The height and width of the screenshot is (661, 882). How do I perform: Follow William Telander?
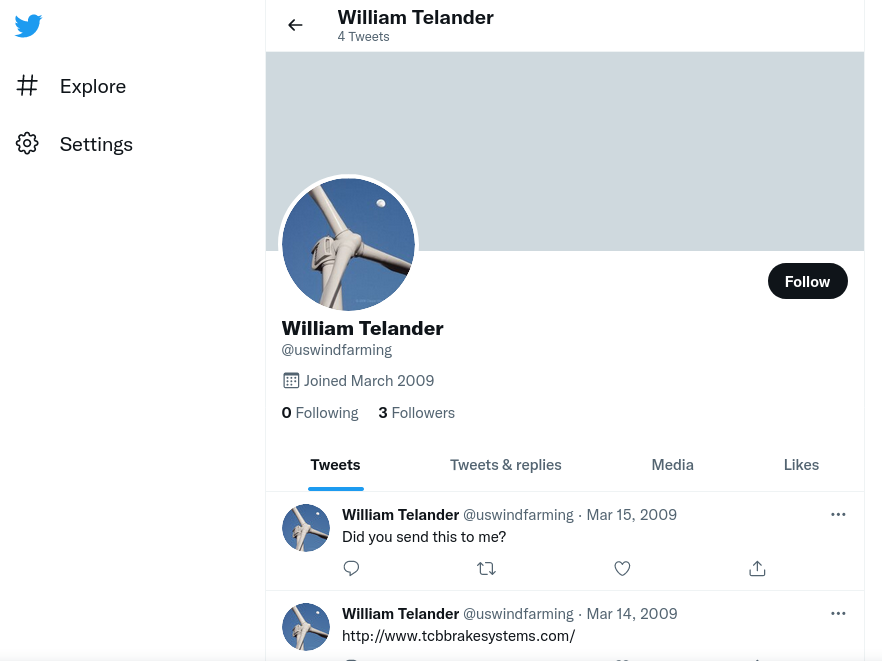[807, 282]
